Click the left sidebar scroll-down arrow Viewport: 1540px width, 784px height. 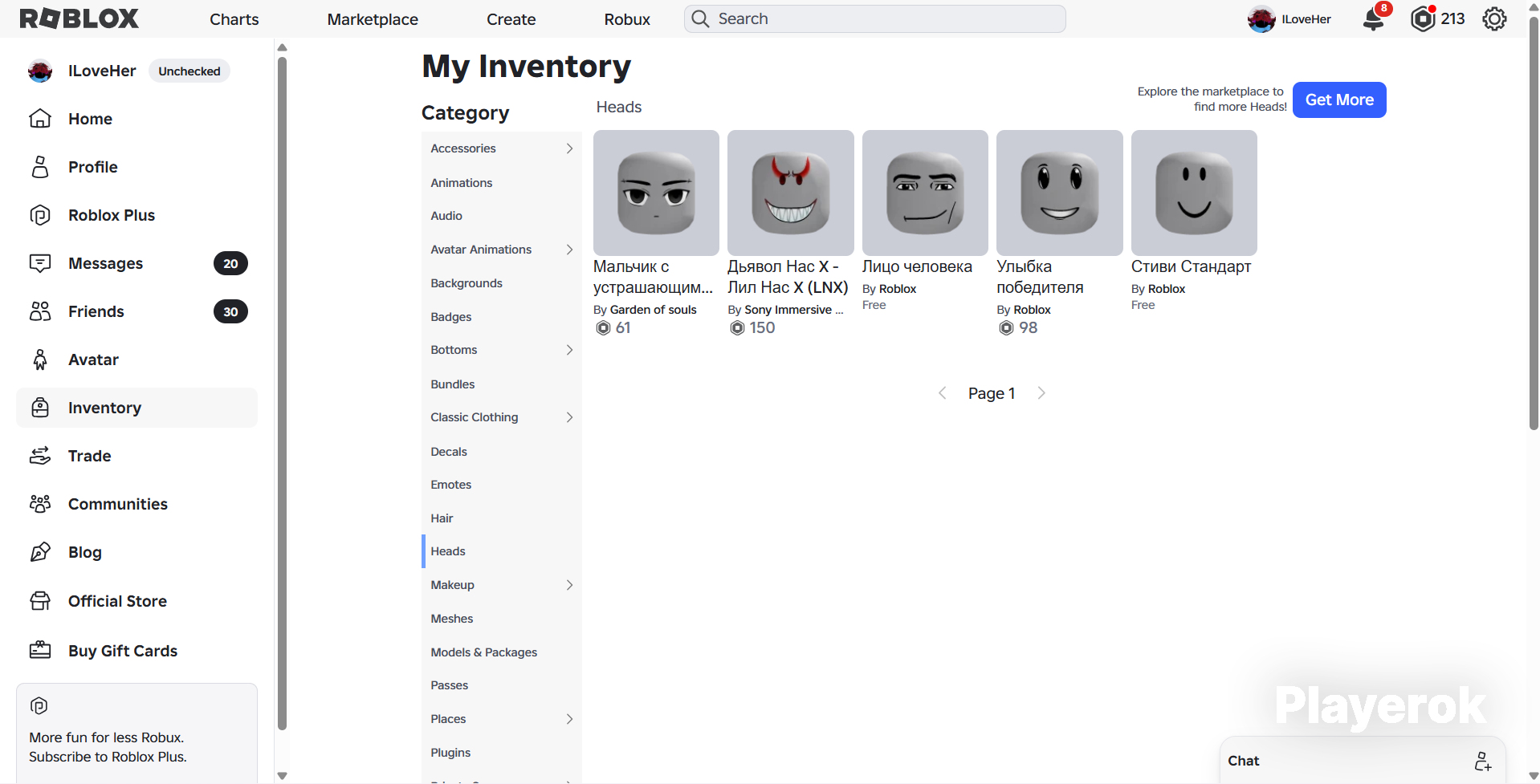pos(282,775)
